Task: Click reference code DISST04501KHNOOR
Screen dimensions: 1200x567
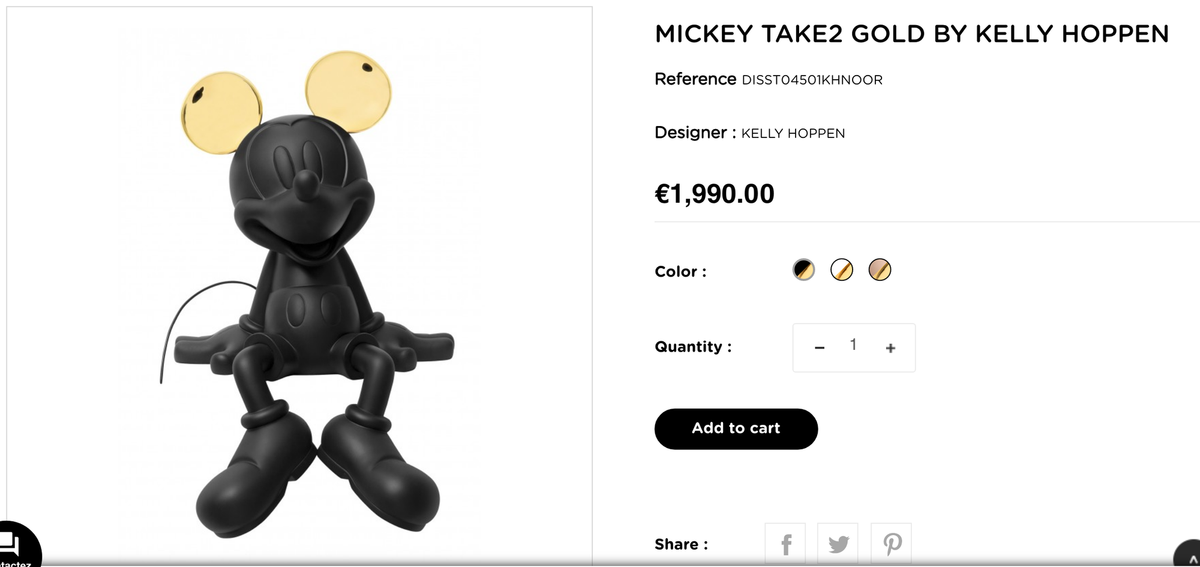Action: pyautogui.click(x=812, y=80)
